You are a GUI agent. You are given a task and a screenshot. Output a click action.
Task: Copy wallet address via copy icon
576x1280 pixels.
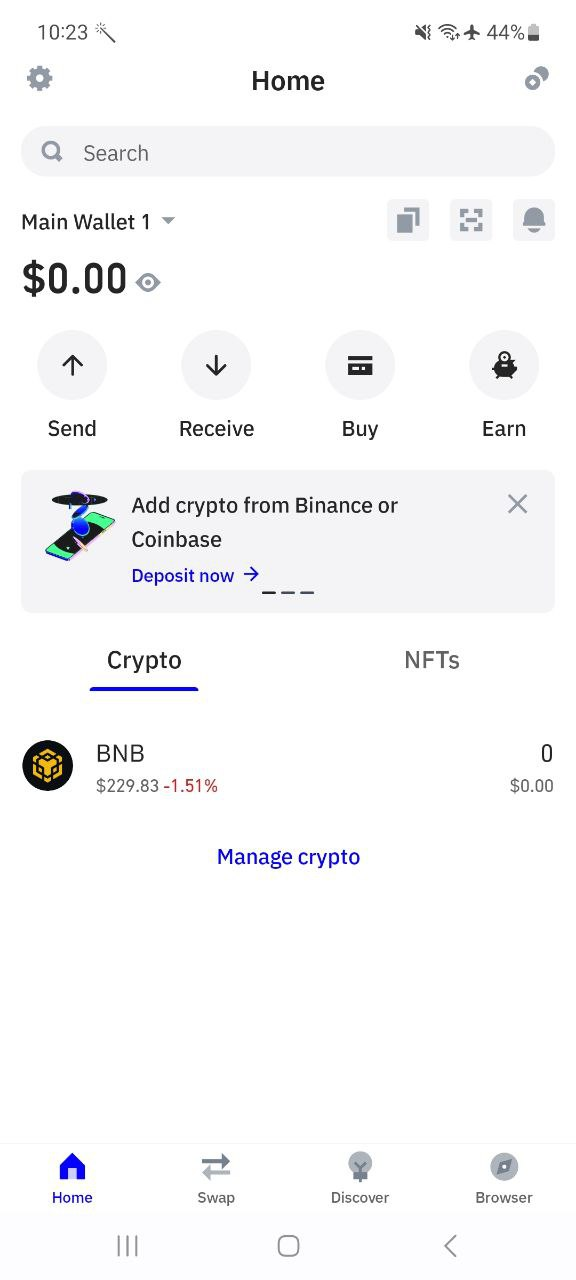pos(408,220)
